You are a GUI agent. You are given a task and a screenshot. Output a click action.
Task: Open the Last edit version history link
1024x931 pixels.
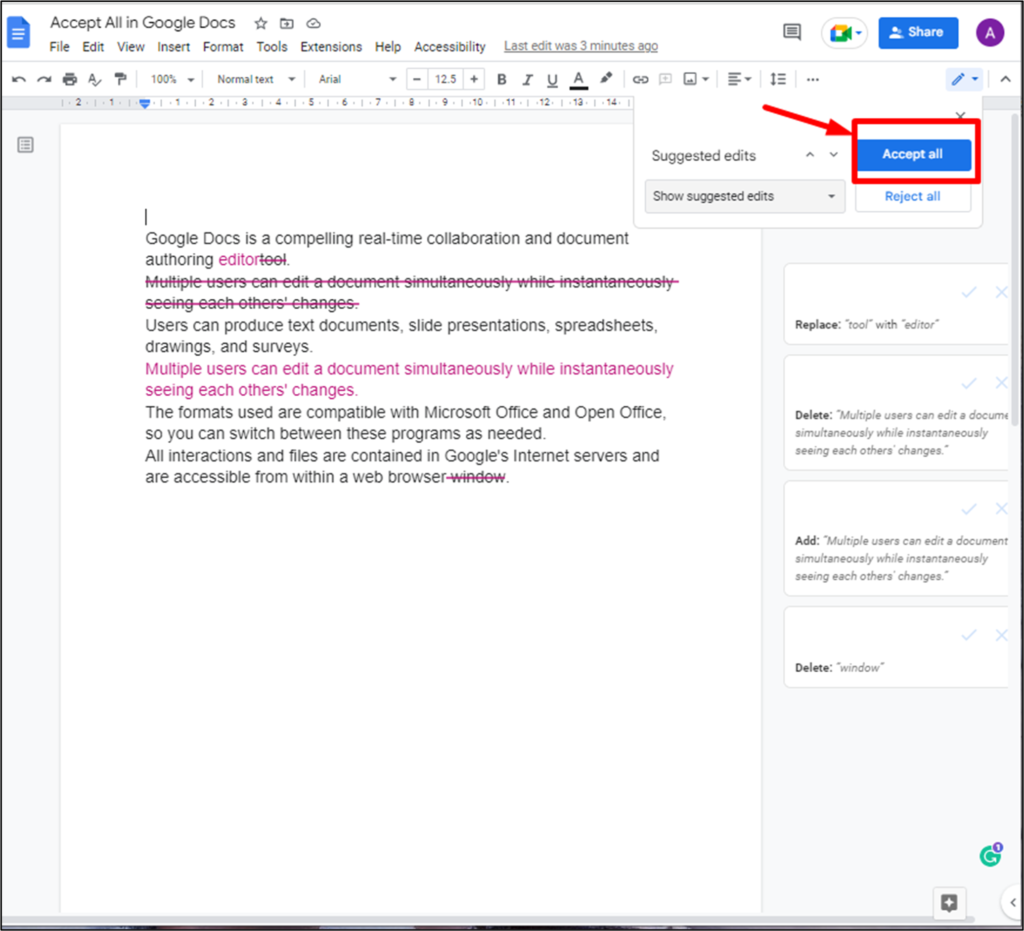pyautogui.click(x=581, y=46)
